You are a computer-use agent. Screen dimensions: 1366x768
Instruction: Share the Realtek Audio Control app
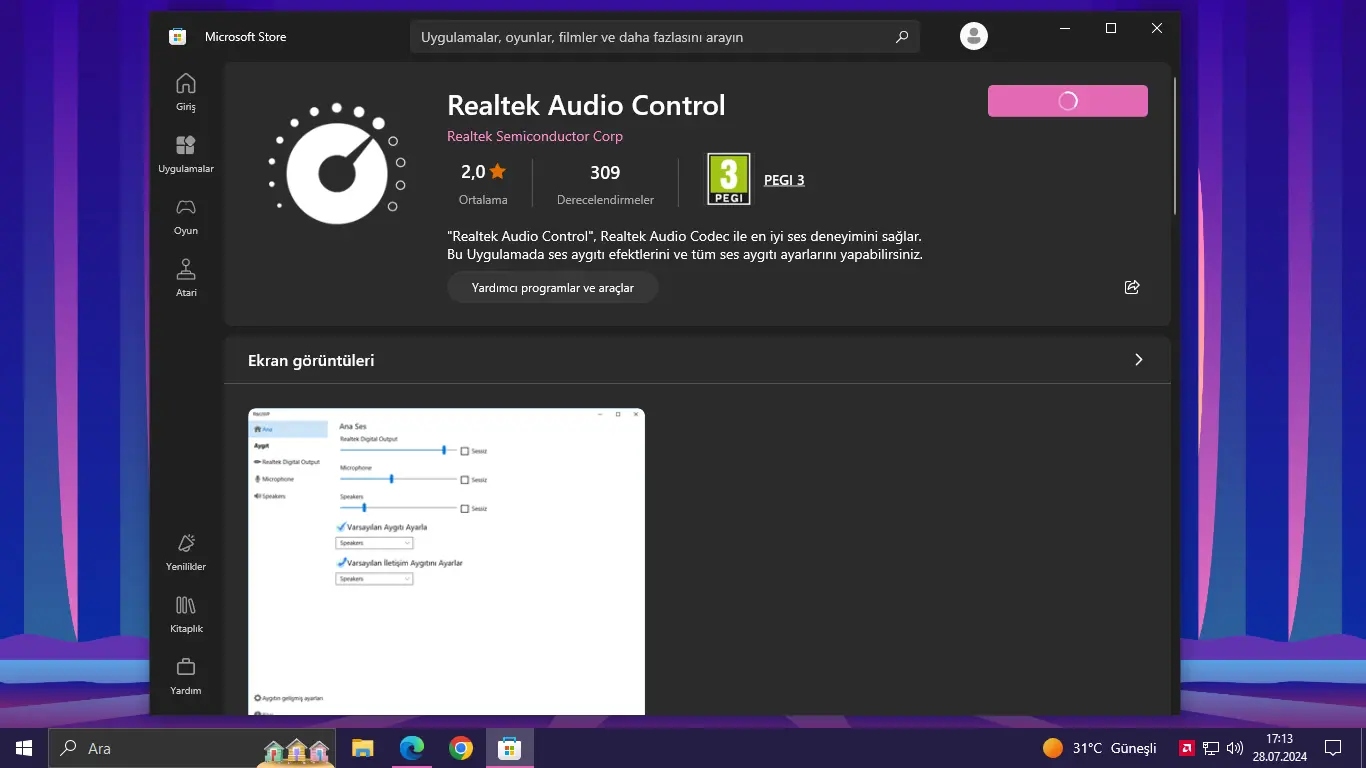tap(1132, 287)
